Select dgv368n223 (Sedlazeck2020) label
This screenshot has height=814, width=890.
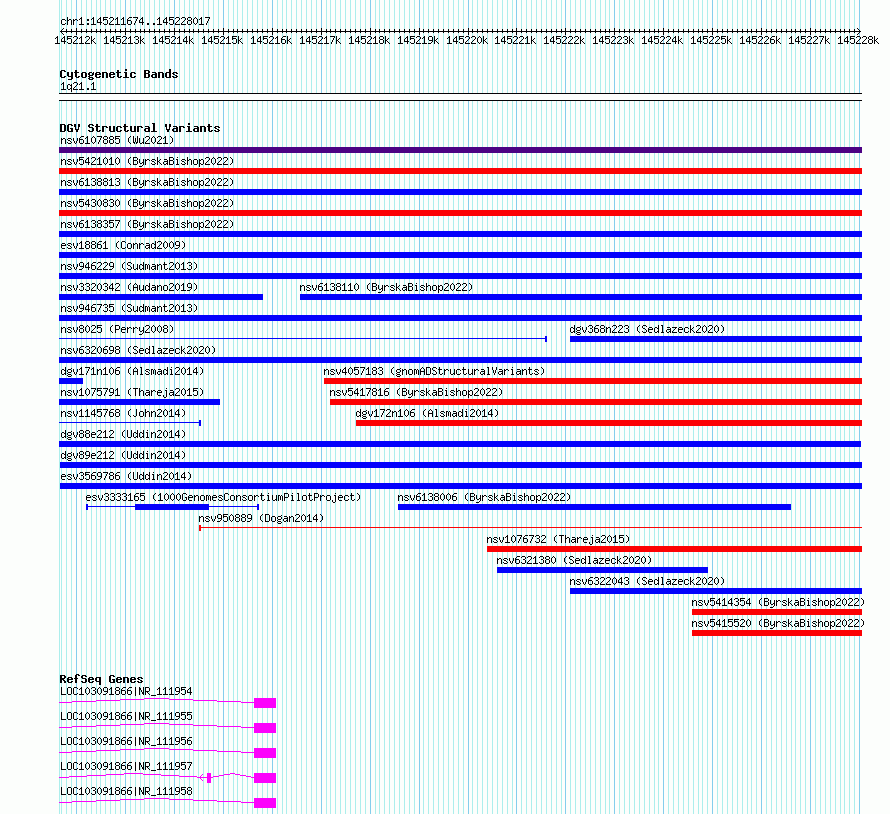647,329
